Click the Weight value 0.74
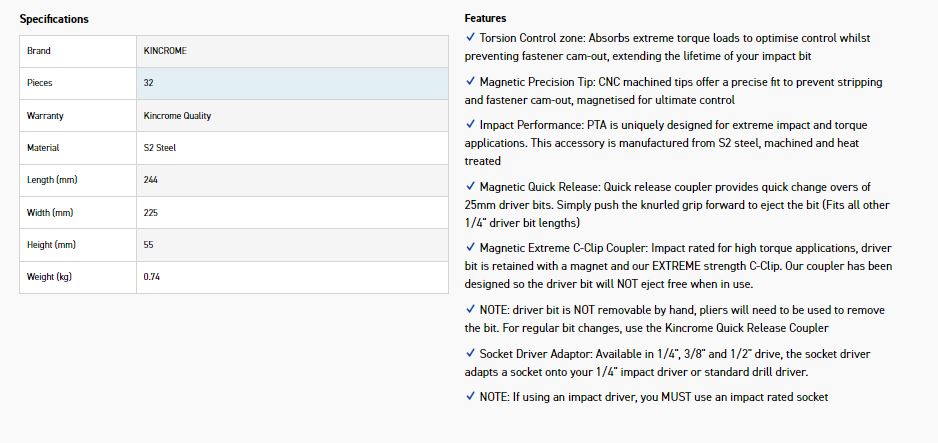The height and width of the screenshot is (443, 938). [152, 277]
